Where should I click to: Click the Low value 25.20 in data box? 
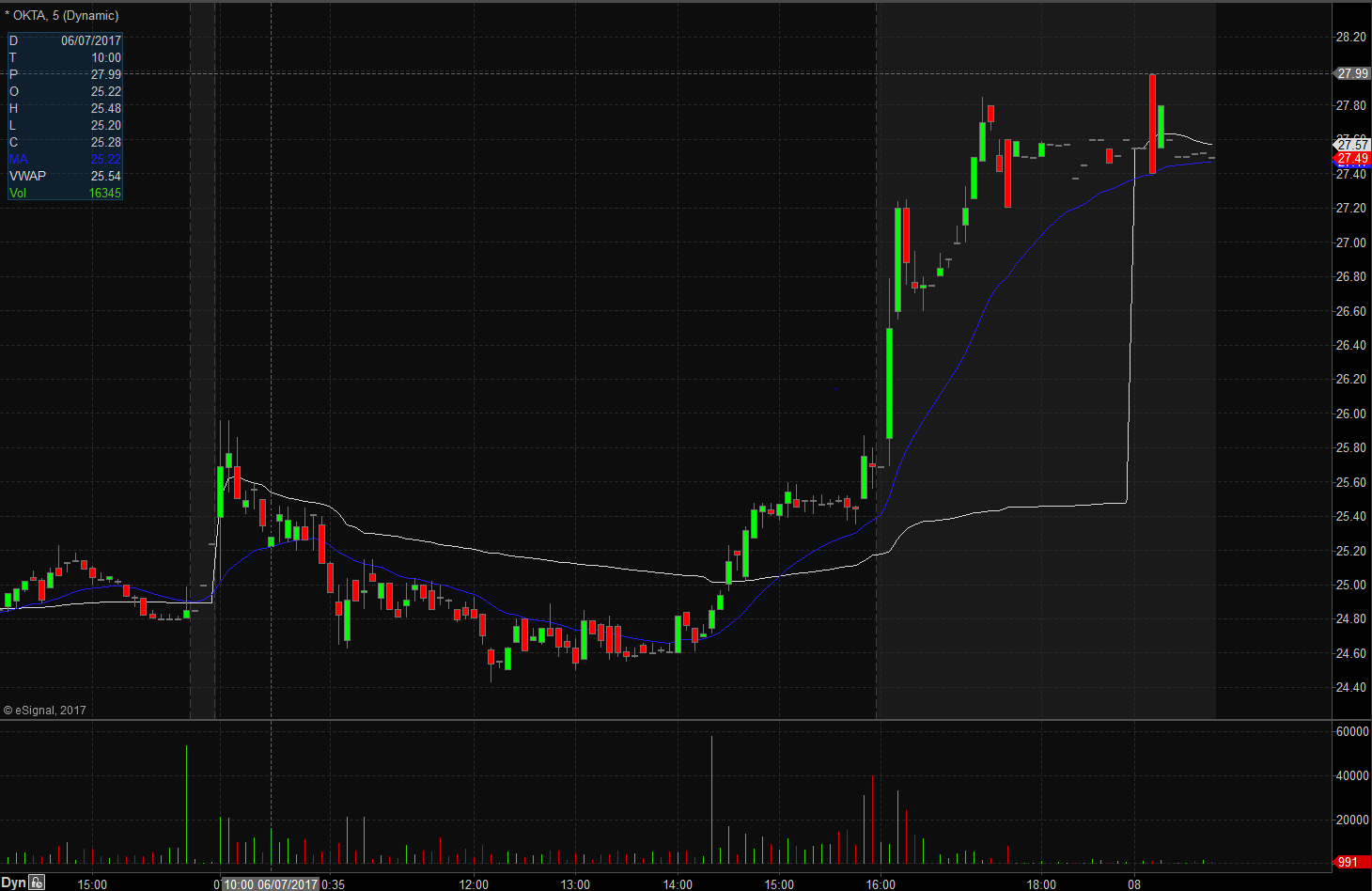click(x=106, y=125)
